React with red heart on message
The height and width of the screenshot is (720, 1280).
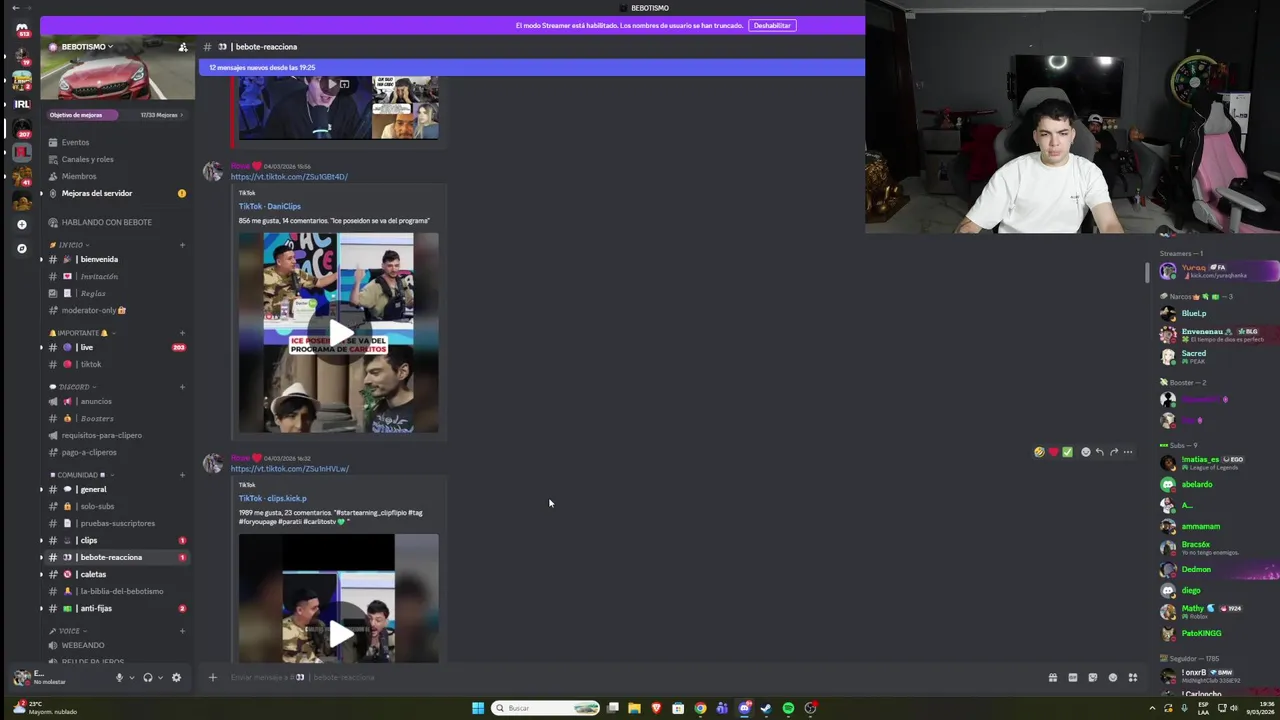[1053, 452]
